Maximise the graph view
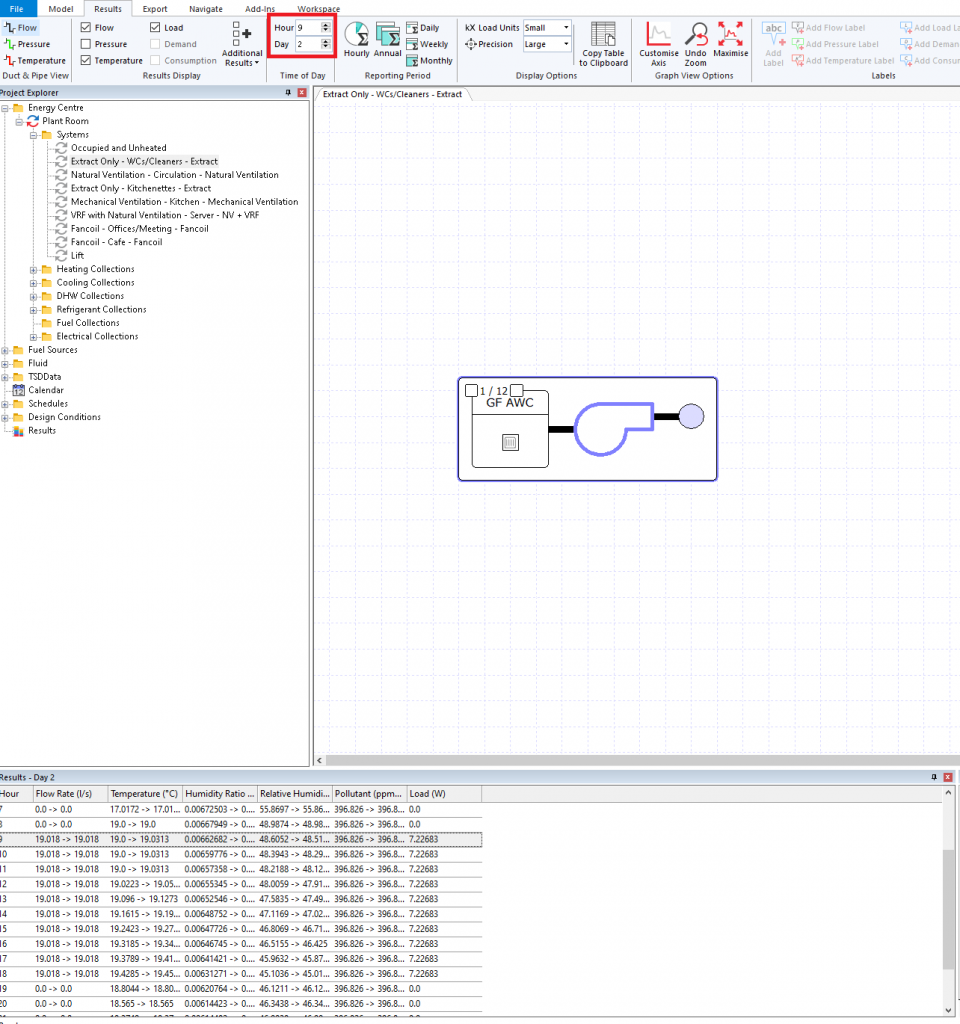The height and width of the screenshot is (1024, 960). coord(729,44)
